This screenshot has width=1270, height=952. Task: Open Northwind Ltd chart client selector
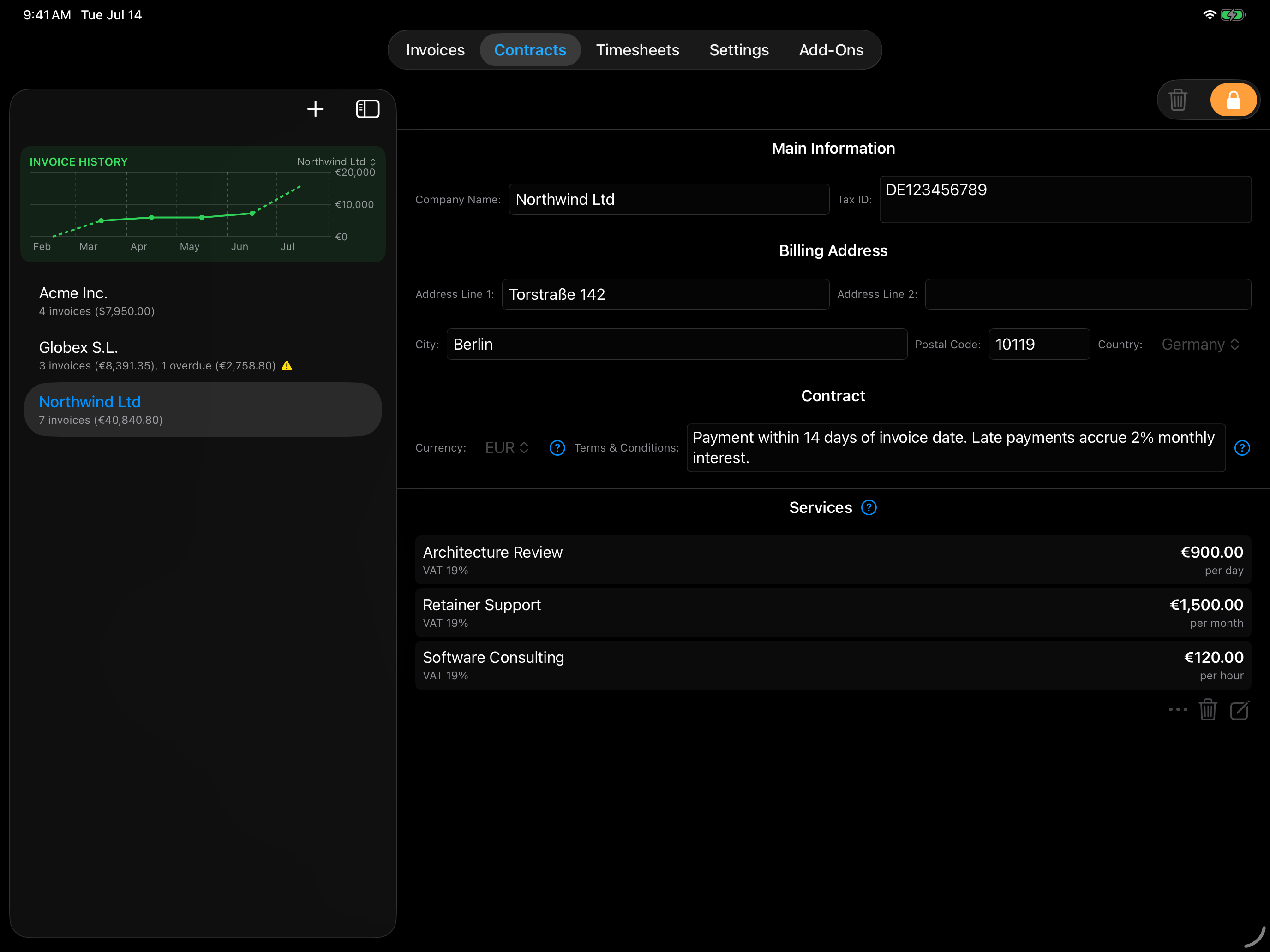[x=336, y=162]
